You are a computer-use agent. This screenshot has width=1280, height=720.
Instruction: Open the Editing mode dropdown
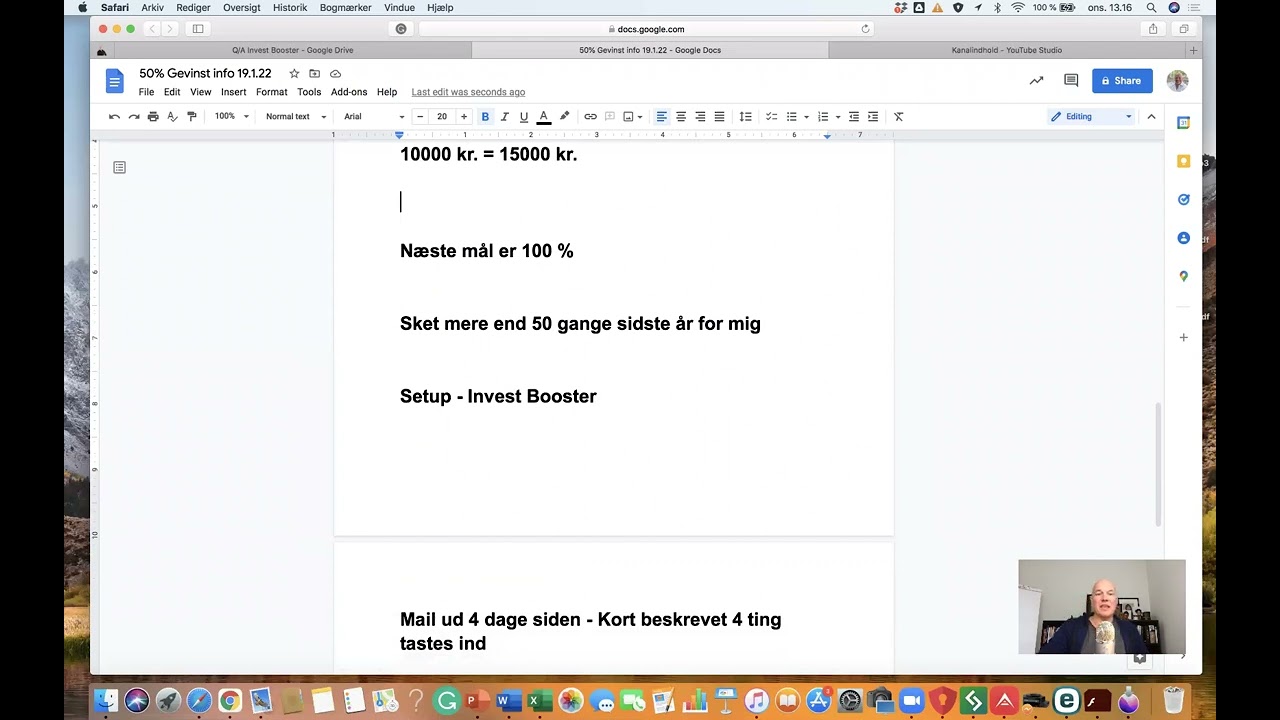1090,117
